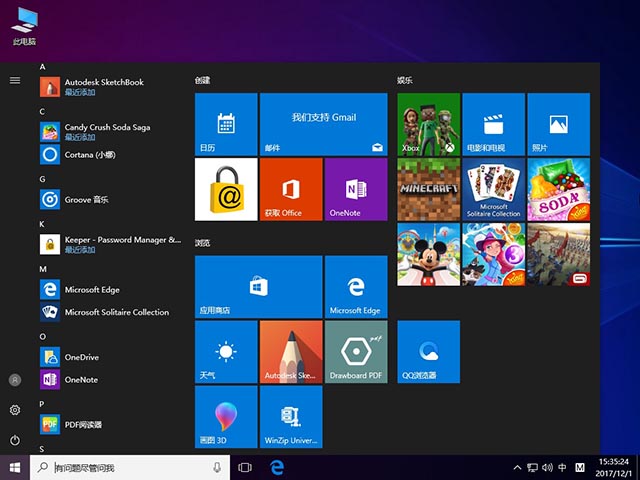This screenshot has height=480, width=640.
Task: Launch the Autodesk SketchBook tile
Action: coord(291,352)
